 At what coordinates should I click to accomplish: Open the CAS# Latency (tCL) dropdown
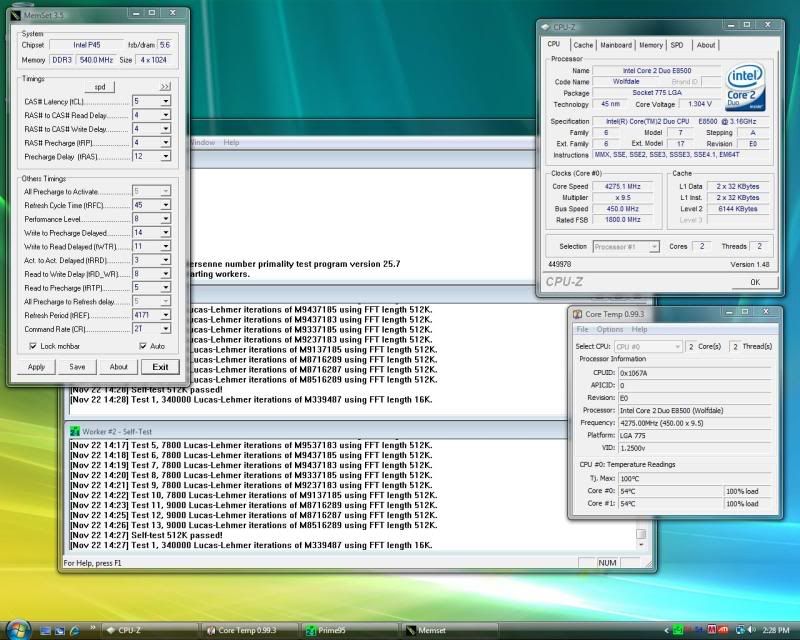click(166, 102)
